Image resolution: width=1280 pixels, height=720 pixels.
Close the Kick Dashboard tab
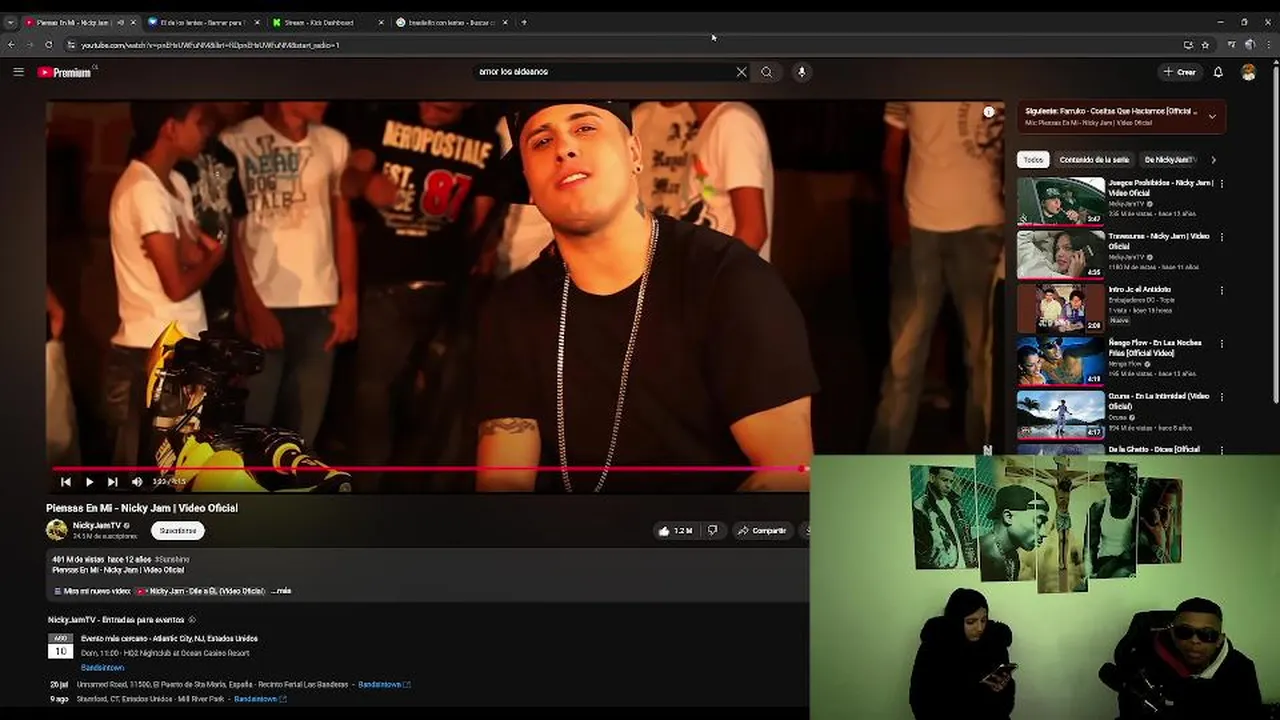pos(380,22)
